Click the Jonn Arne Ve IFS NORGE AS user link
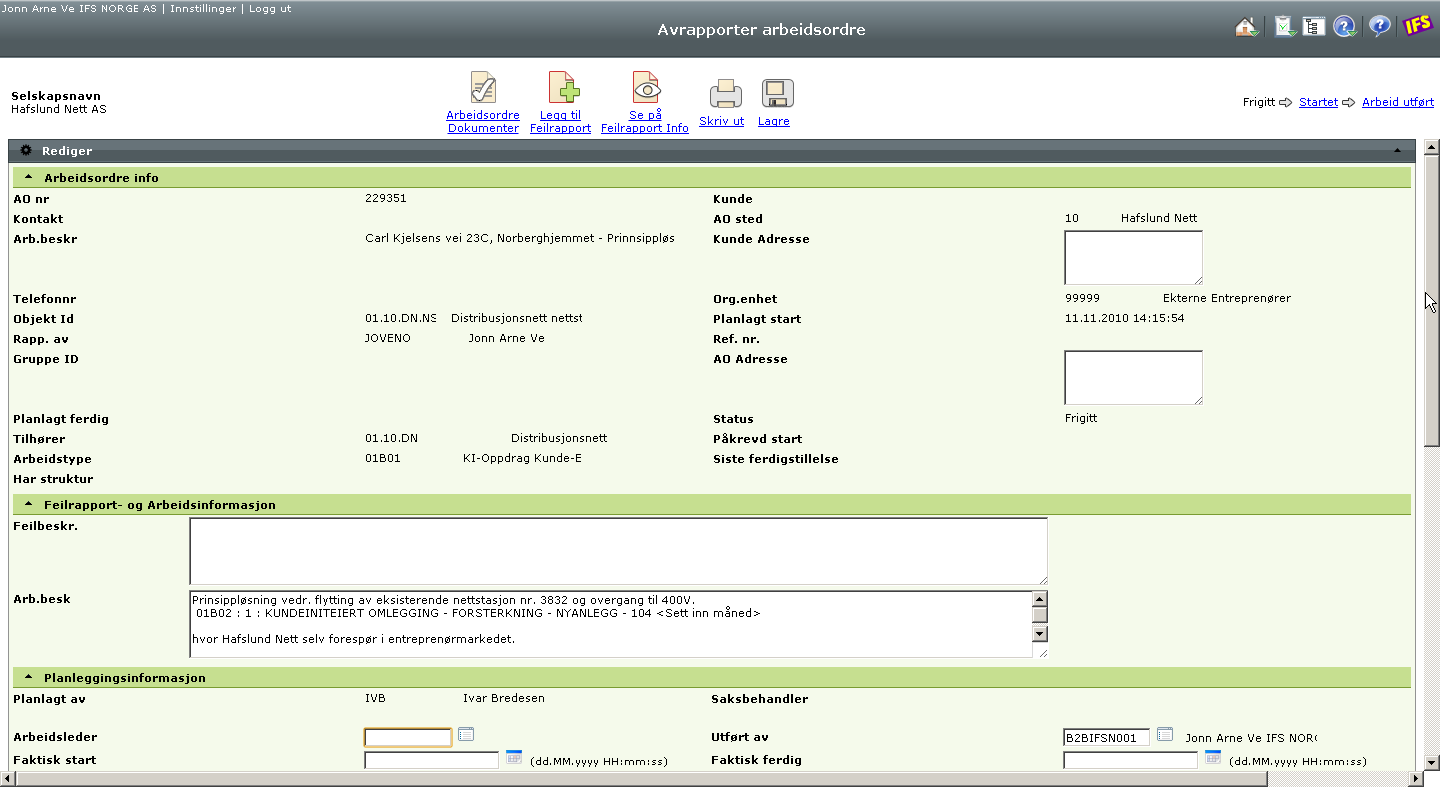Image resolution: width=1440 pixels, height=787 pixels. pyautogui.click(x=80, y=8)
